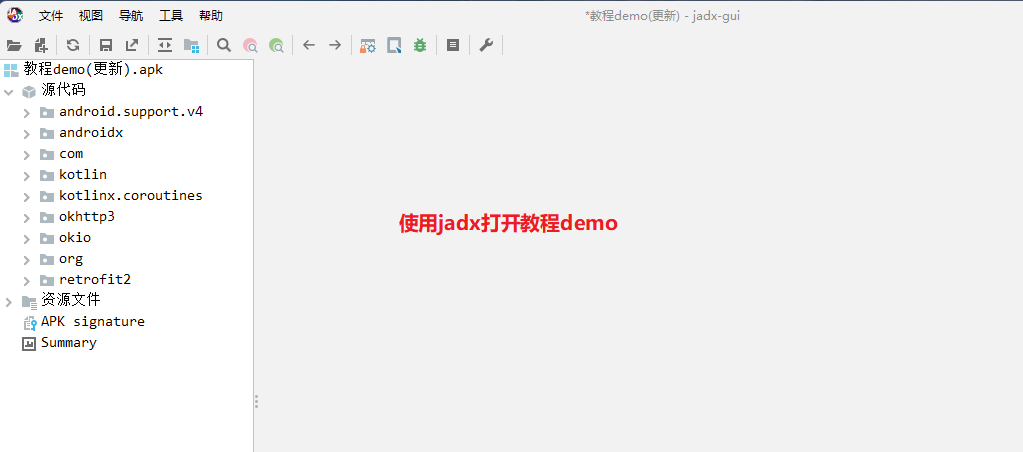The image size is (1023, 452).
Task: Go back with left arrow icon
Action: [x=309, y=45]
